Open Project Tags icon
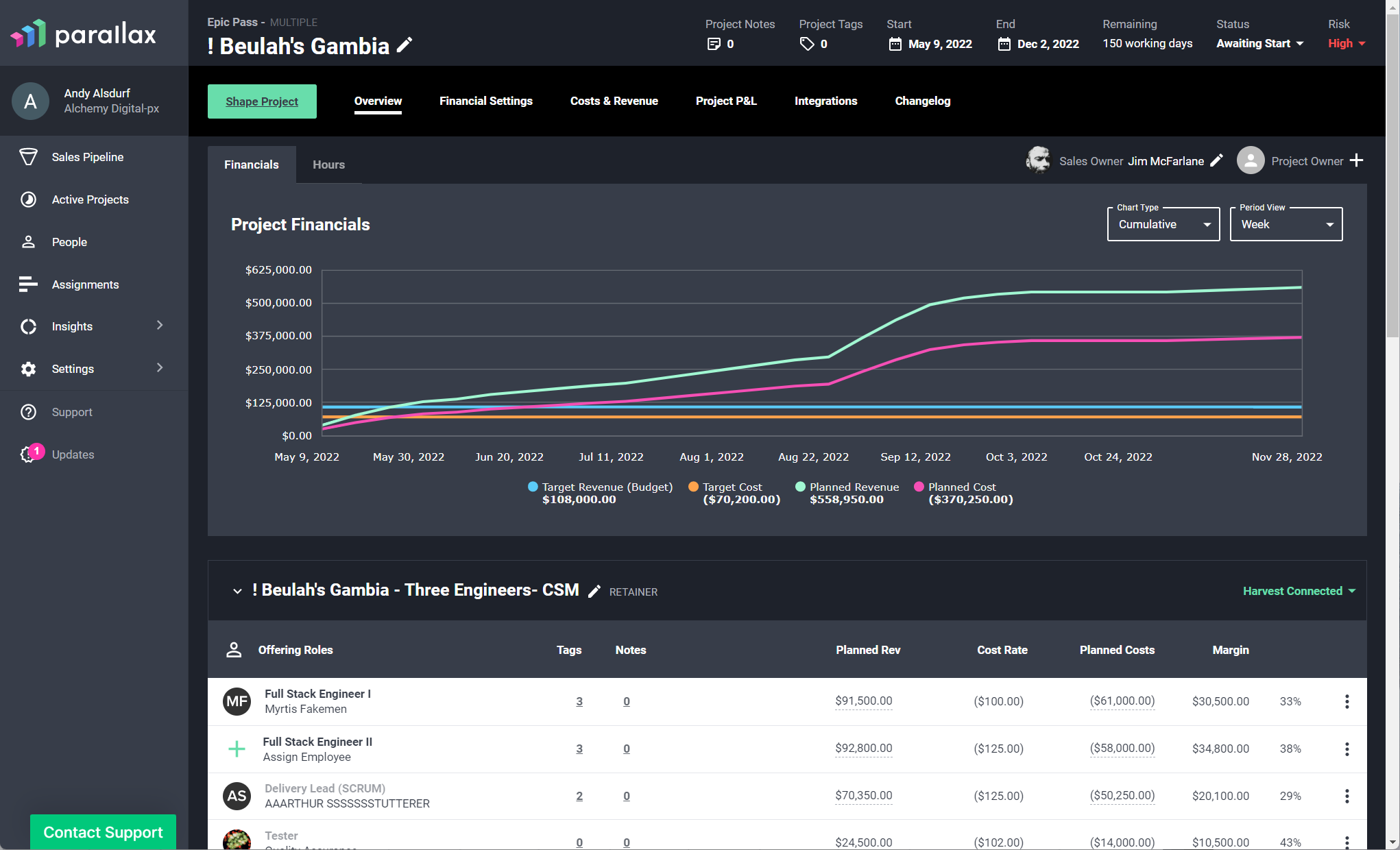Screen dimensions: 1400x850 click(807, 44)
